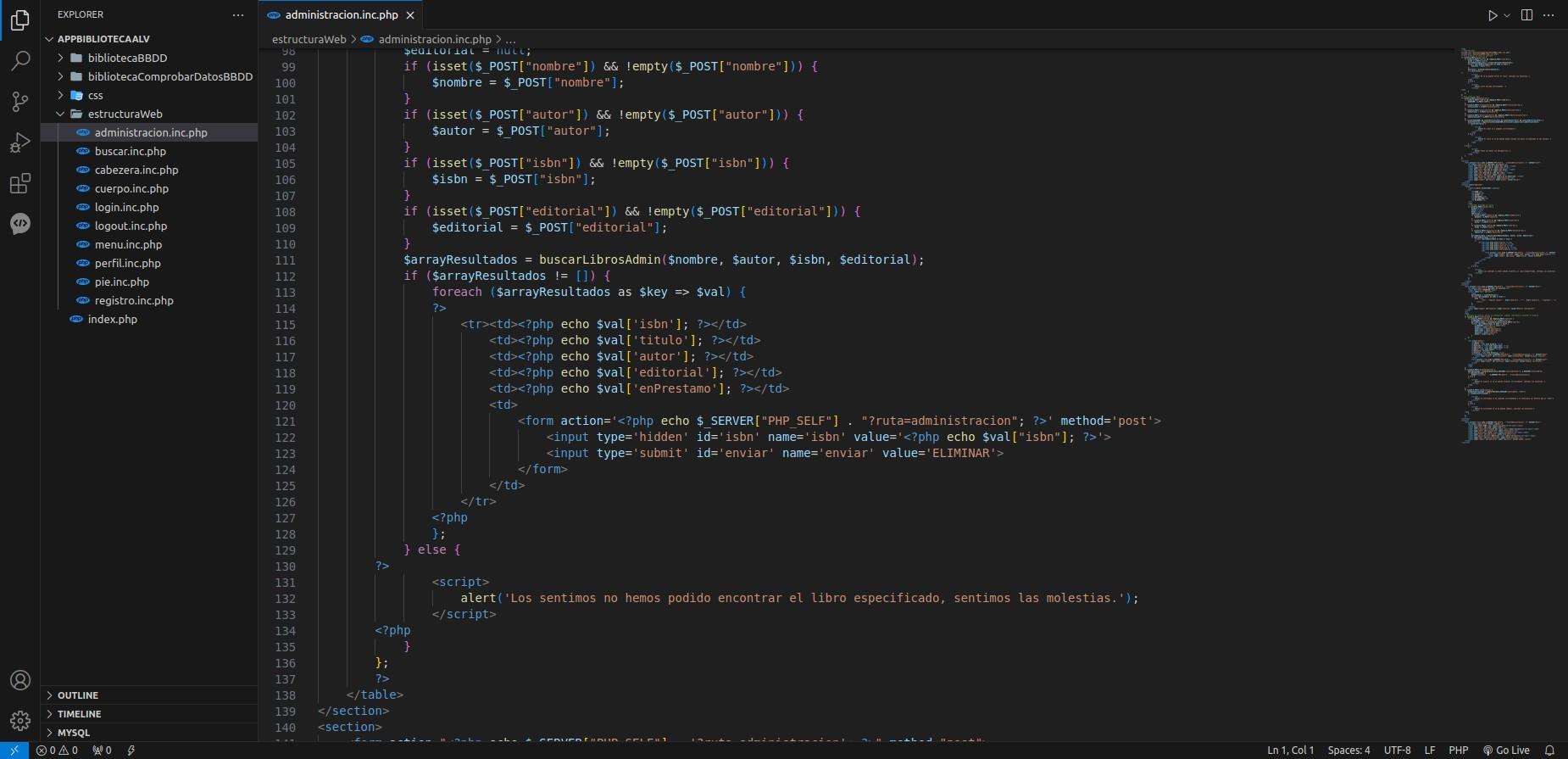This screenshot has width=1568, height=759.
Task: Click the Explorer more actions ellipsis
Action: point(238,15)
